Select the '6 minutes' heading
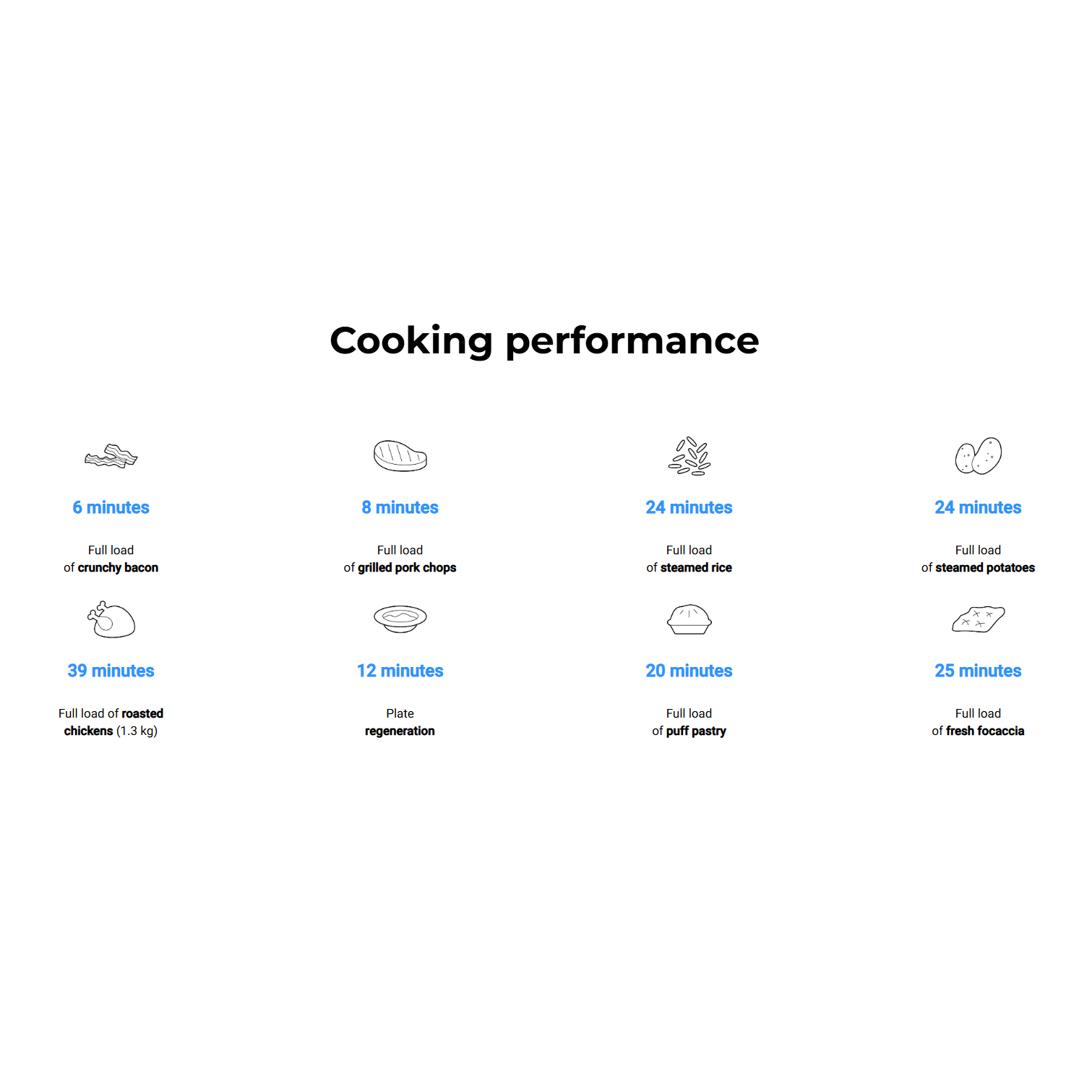 click(x=111, y=507)
